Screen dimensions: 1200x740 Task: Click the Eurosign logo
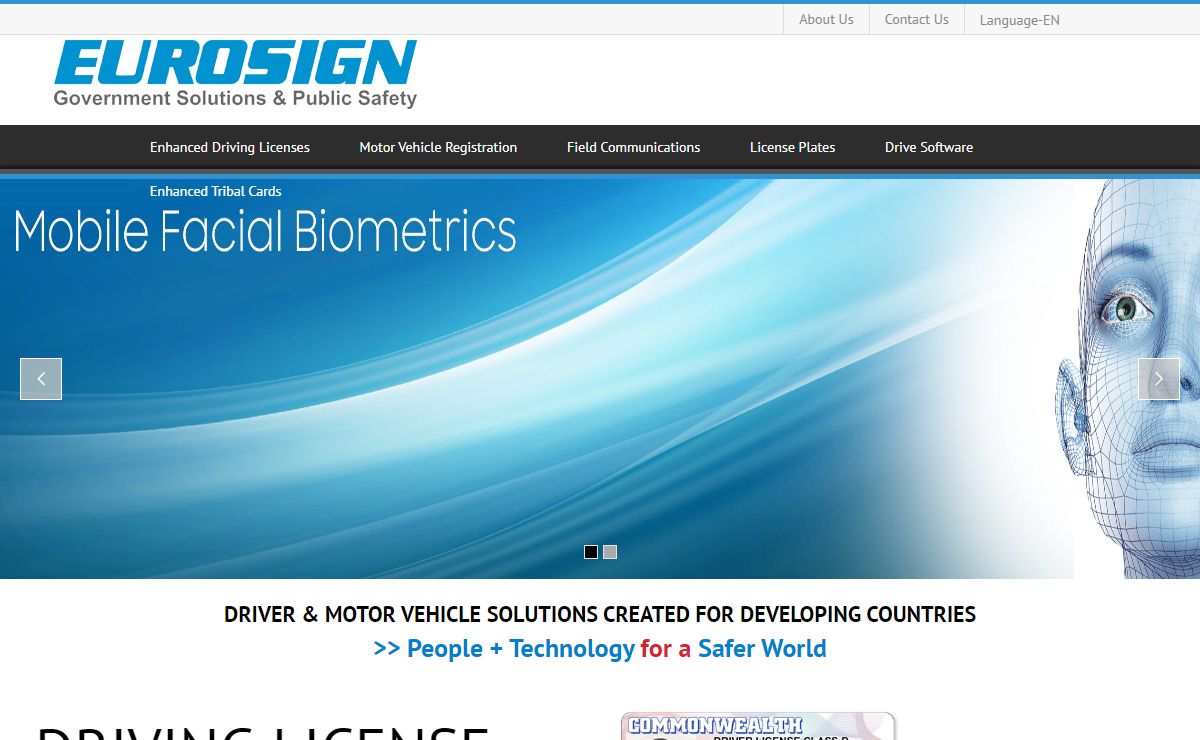(235, 74)
